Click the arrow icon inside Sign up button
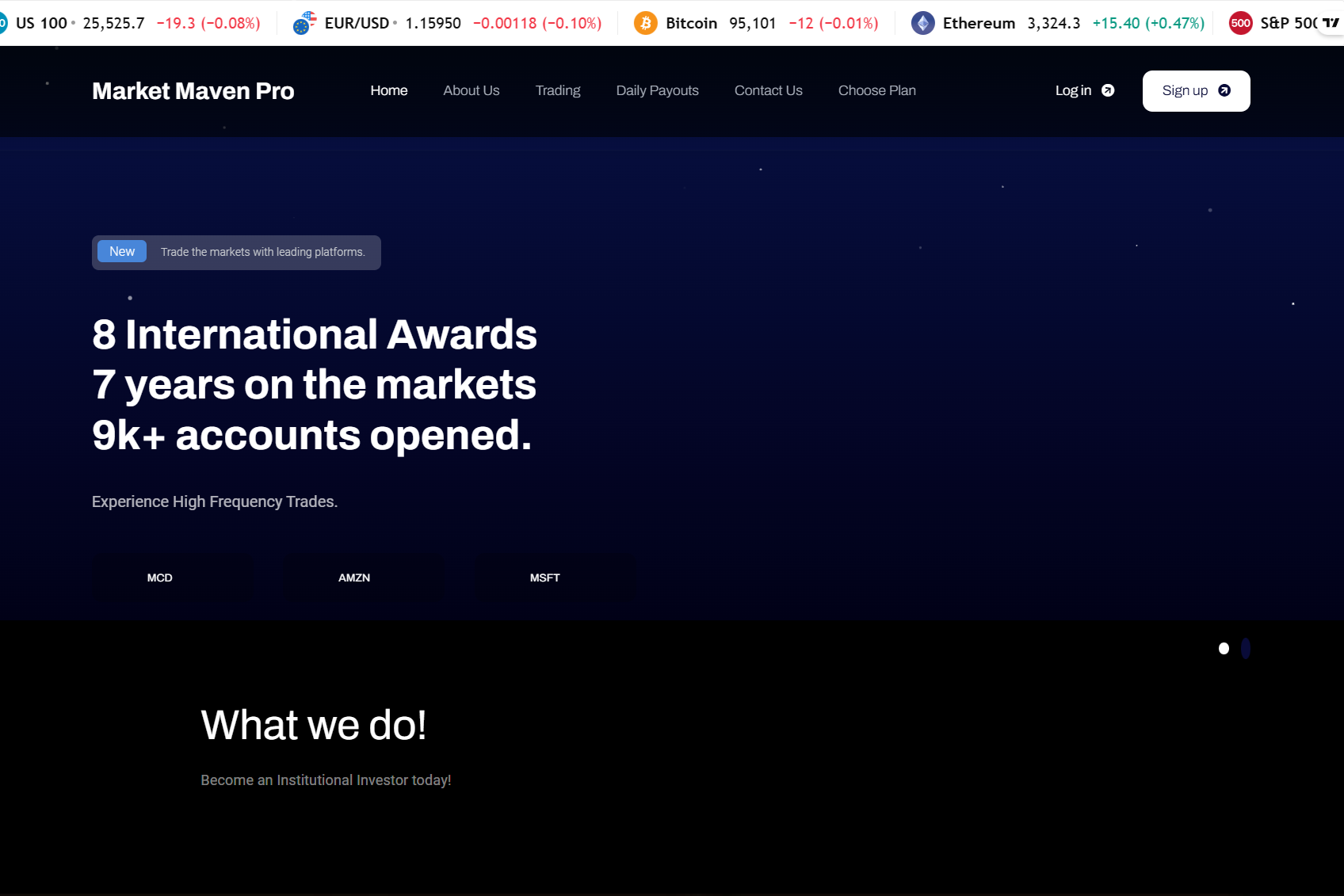The image size is (1344, 896). pos(1224,90)
